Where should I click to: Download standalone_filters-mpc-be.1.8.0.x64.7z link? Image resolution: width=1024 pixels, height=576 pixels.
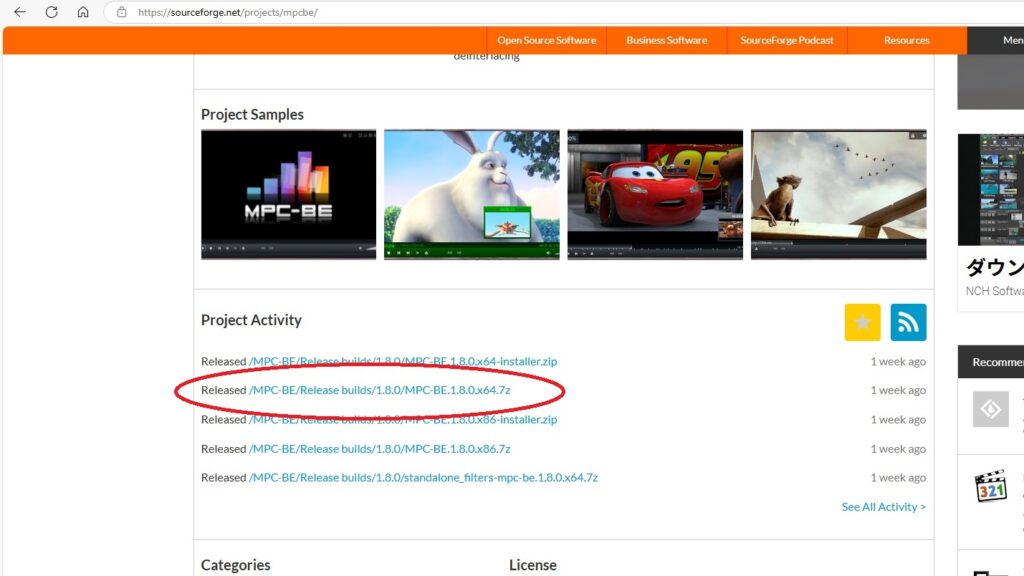[423, 477]
